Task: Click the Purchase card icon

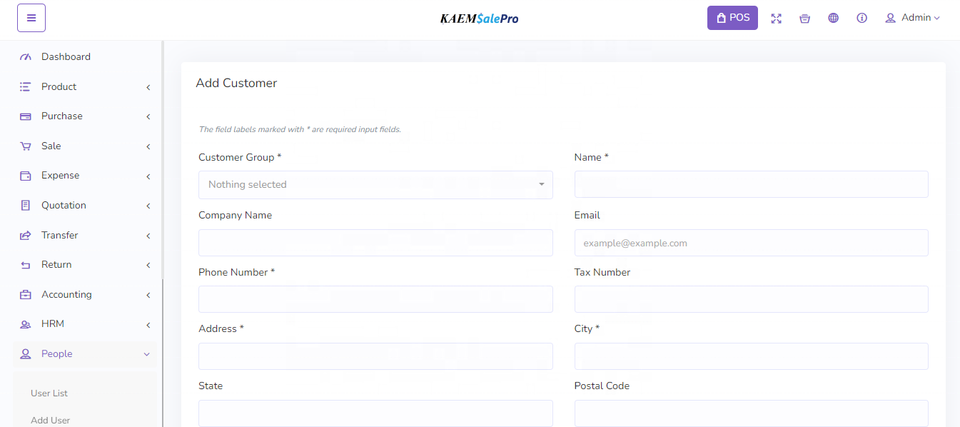Action: click(25, 116)
